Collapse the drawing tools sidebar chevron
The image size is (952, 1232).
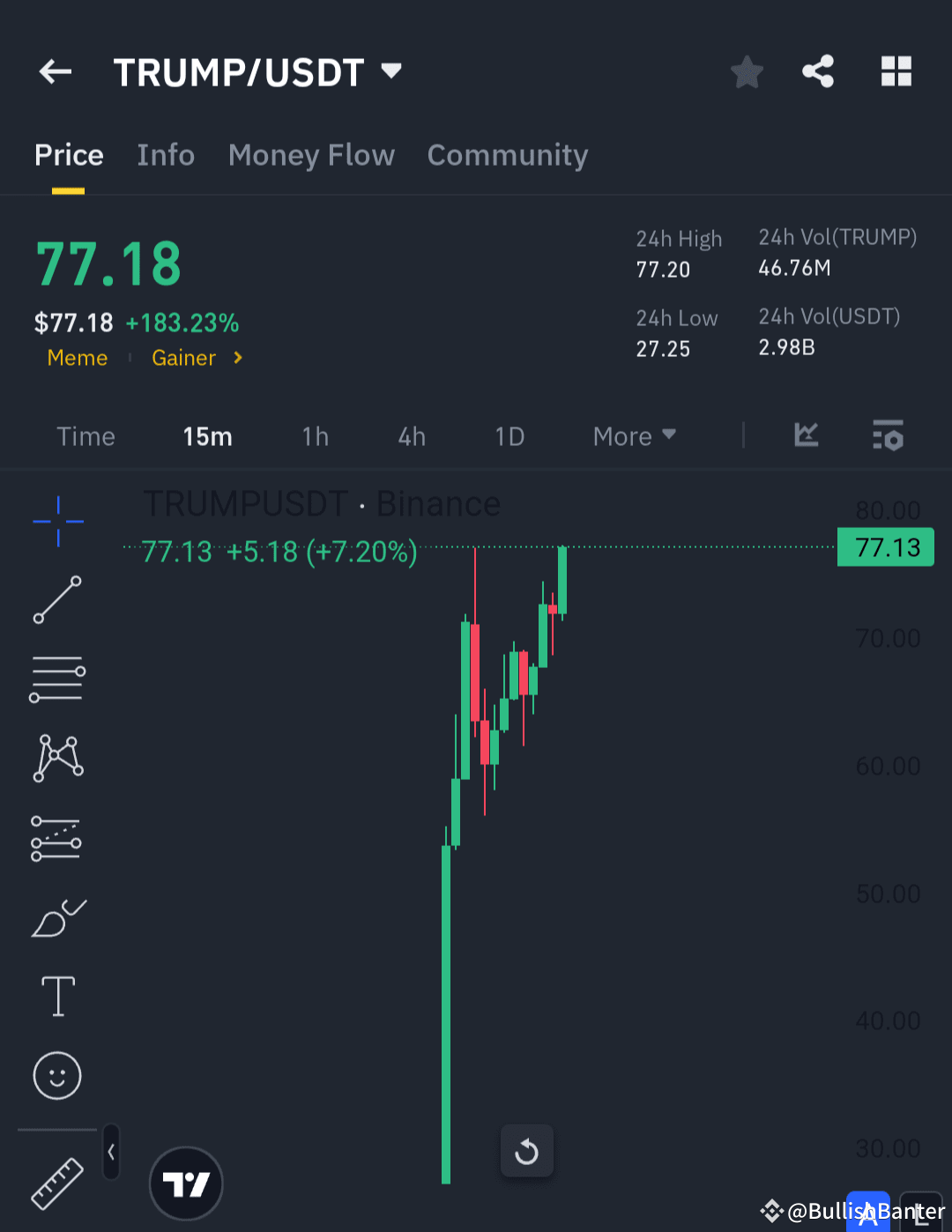(x=111, y=1151)
